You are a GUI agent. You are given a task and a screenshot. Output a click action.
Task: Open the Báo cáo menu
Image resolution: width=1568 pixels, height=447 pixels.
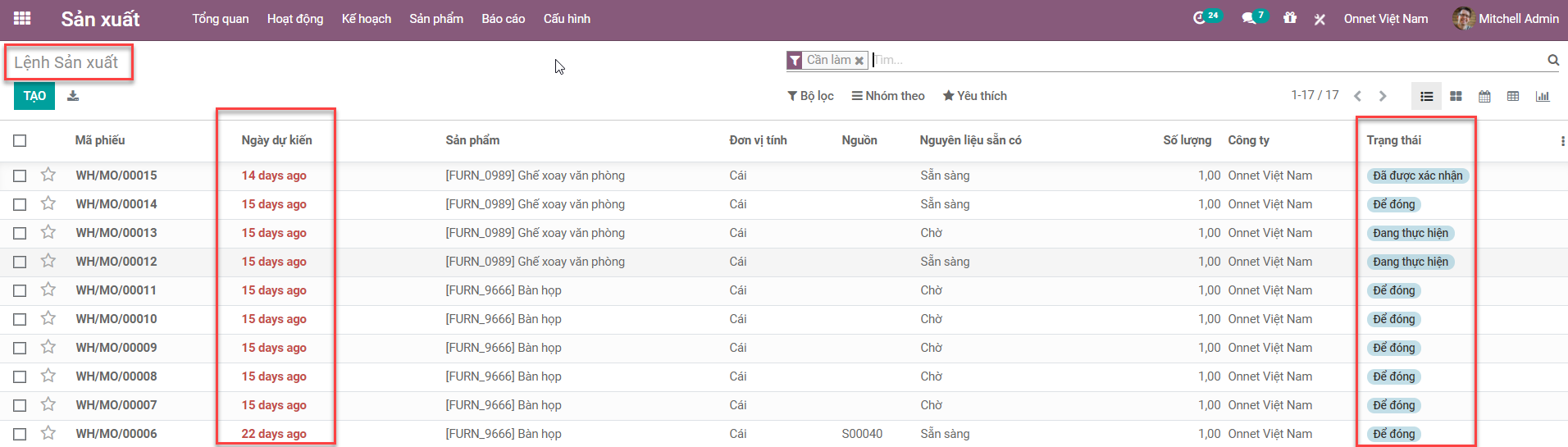click(503, 18)
